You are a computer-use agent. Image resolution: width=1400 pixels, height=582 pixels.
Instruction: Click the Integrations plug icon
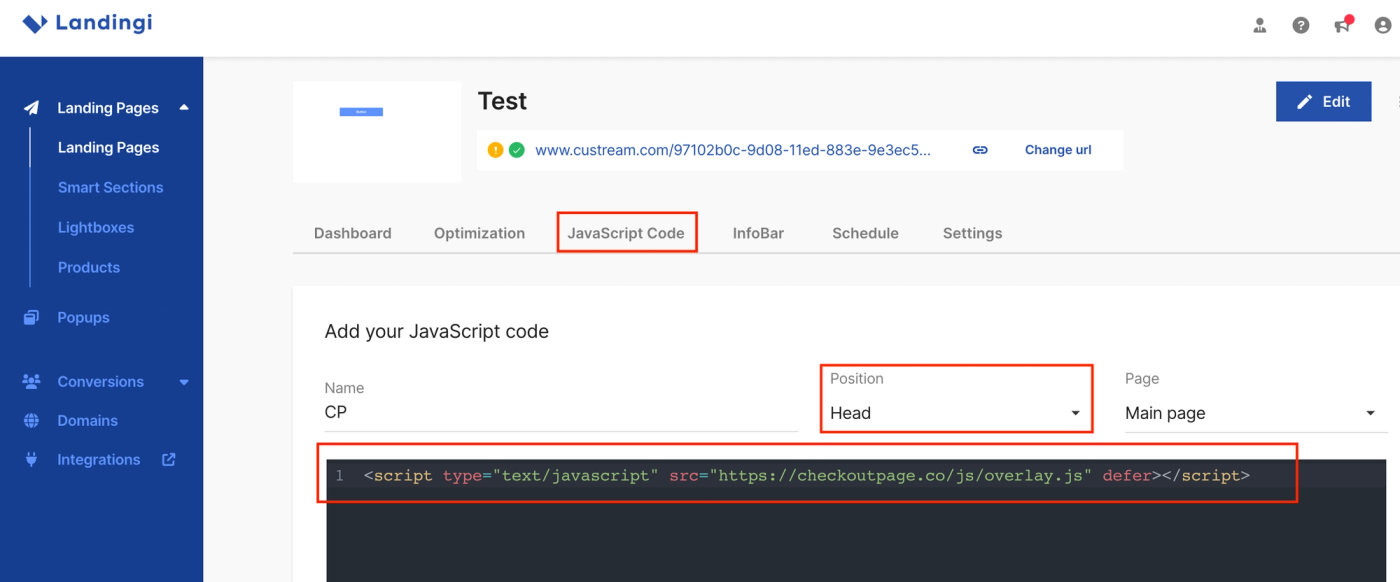pos(31,460)
